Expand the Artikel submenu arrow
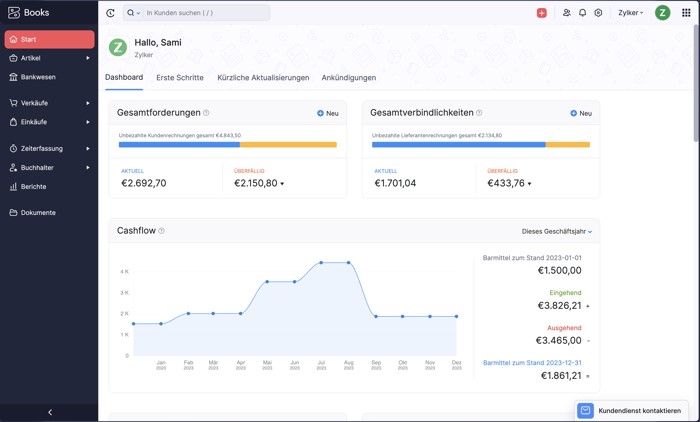Viewport: 700px width, 422px height. pos(88,58)
